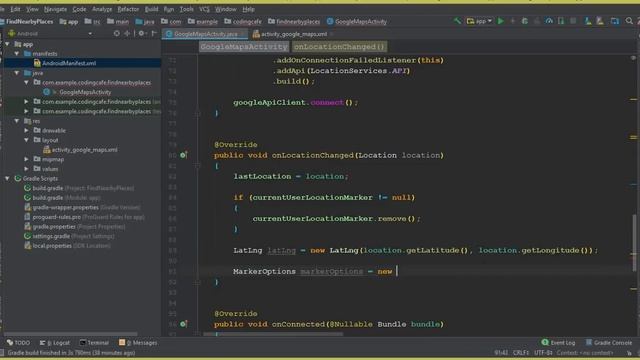Image resolution: width=640 pixels, height=360 pixels.
Task: Open the Project Structure toolbar icon
Action: click(x=615, y=21)
